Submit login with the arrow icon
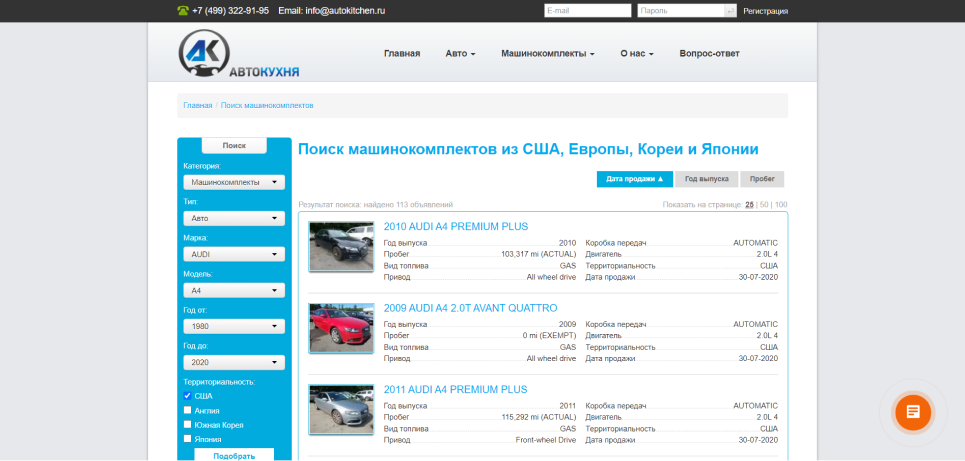 (731, 10)
